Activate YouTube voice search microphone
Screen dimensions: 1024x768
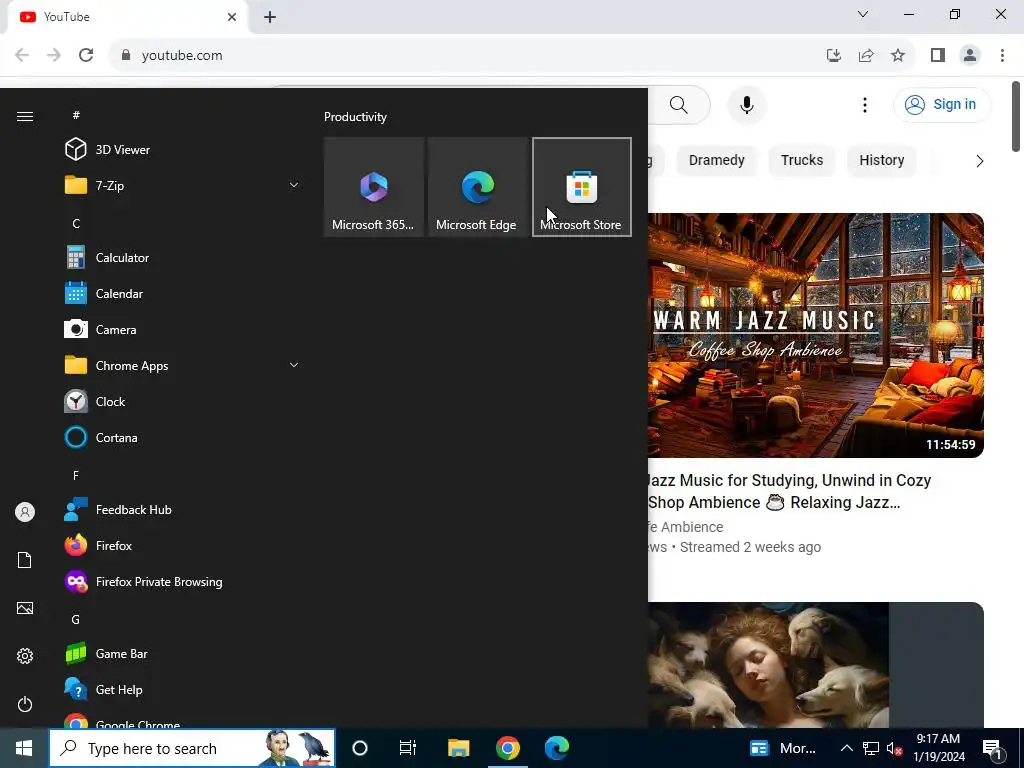pyautogui.click(x=746, y=104)
